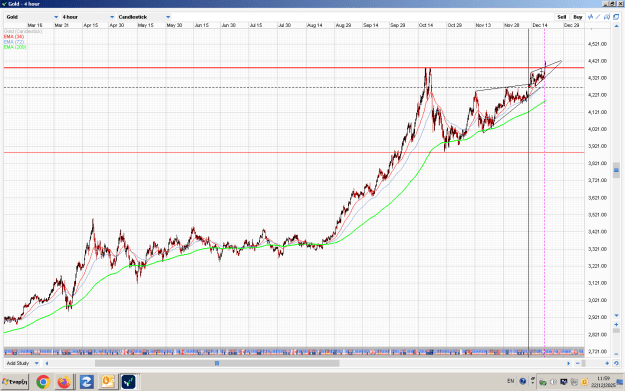This screenshot has width=625, height=391.
Task: Open the Gold instrument dropdown
Action: [32, 17]
